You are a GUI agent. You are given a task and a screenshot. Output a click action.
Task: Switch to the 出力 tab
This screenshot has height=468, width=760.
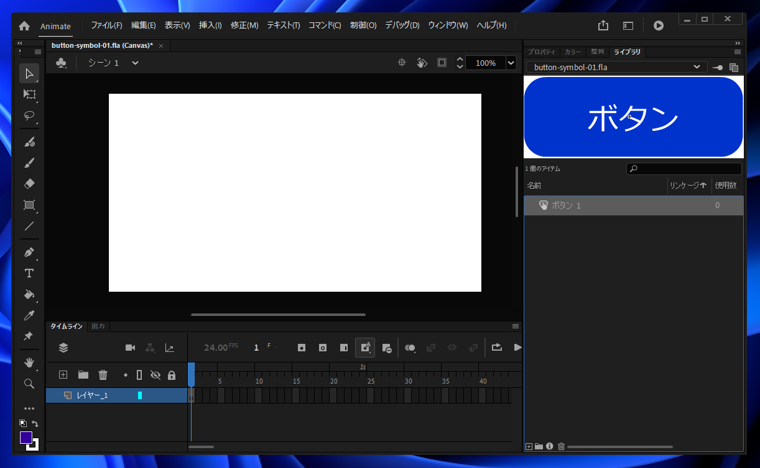98,326
